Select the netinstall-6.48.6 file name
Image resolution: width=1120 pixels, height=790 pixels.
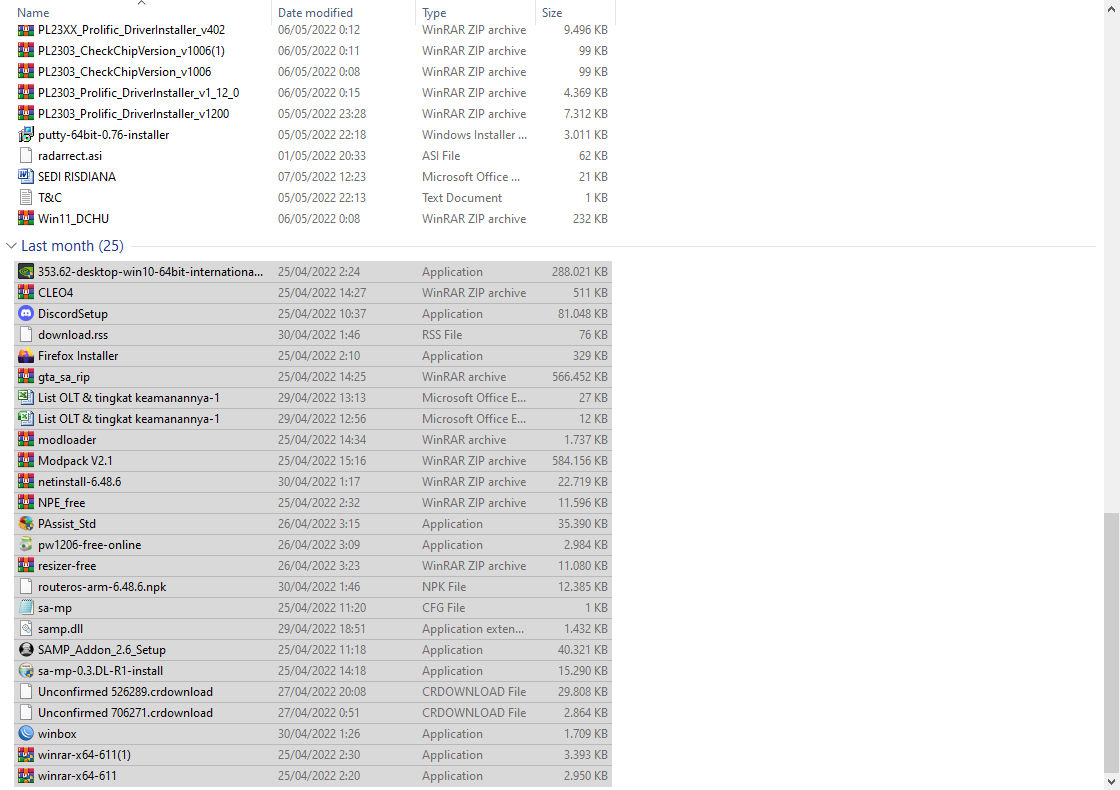click(79, 482)
